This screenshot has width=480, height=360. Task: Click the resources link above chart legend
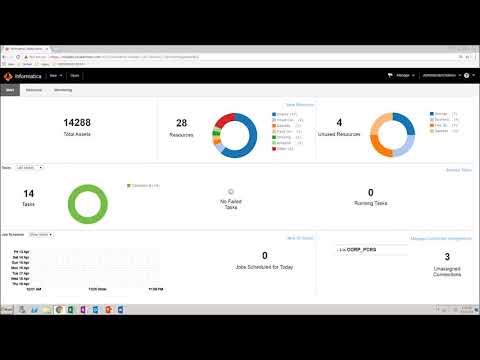300,105
